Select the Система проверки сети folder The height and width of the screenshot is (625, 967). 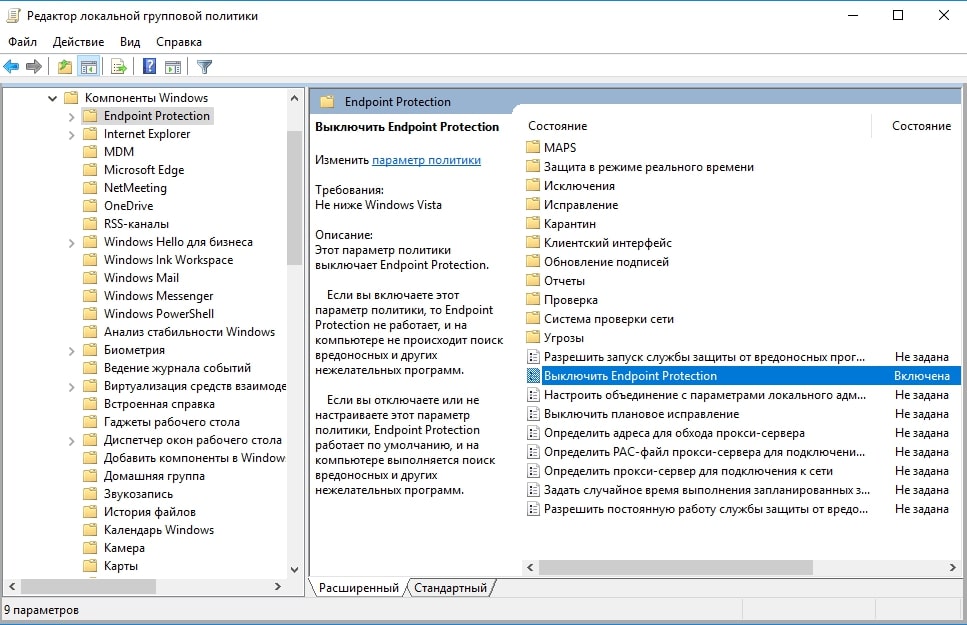click(x=609, y=318)
